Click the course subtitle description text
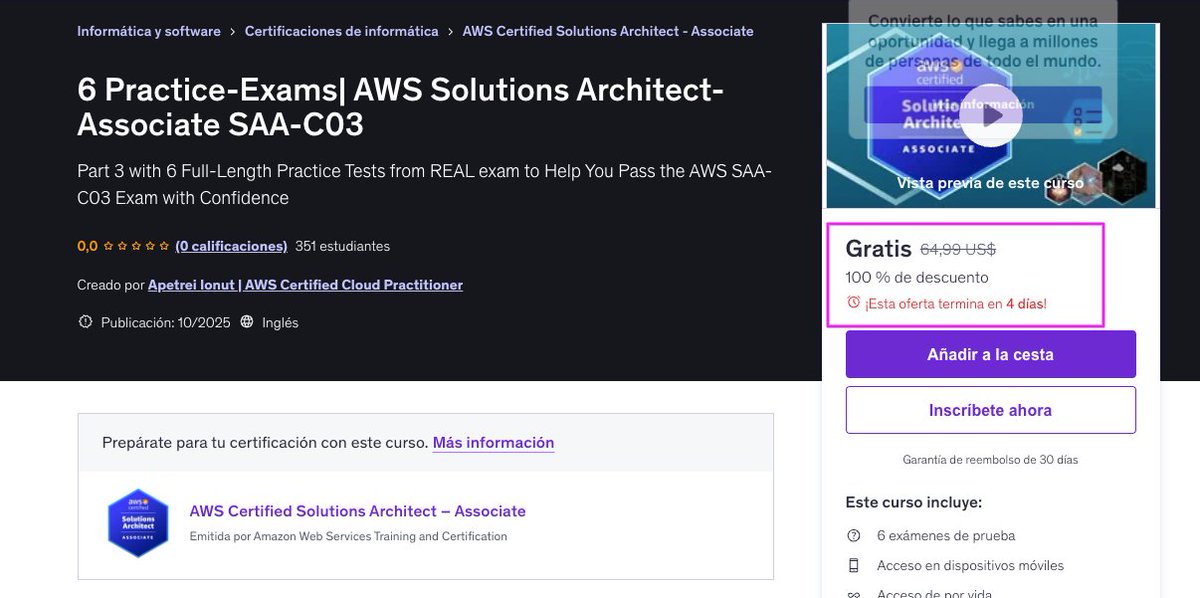This screenshot has height=598, width=1200. point(424,184)
